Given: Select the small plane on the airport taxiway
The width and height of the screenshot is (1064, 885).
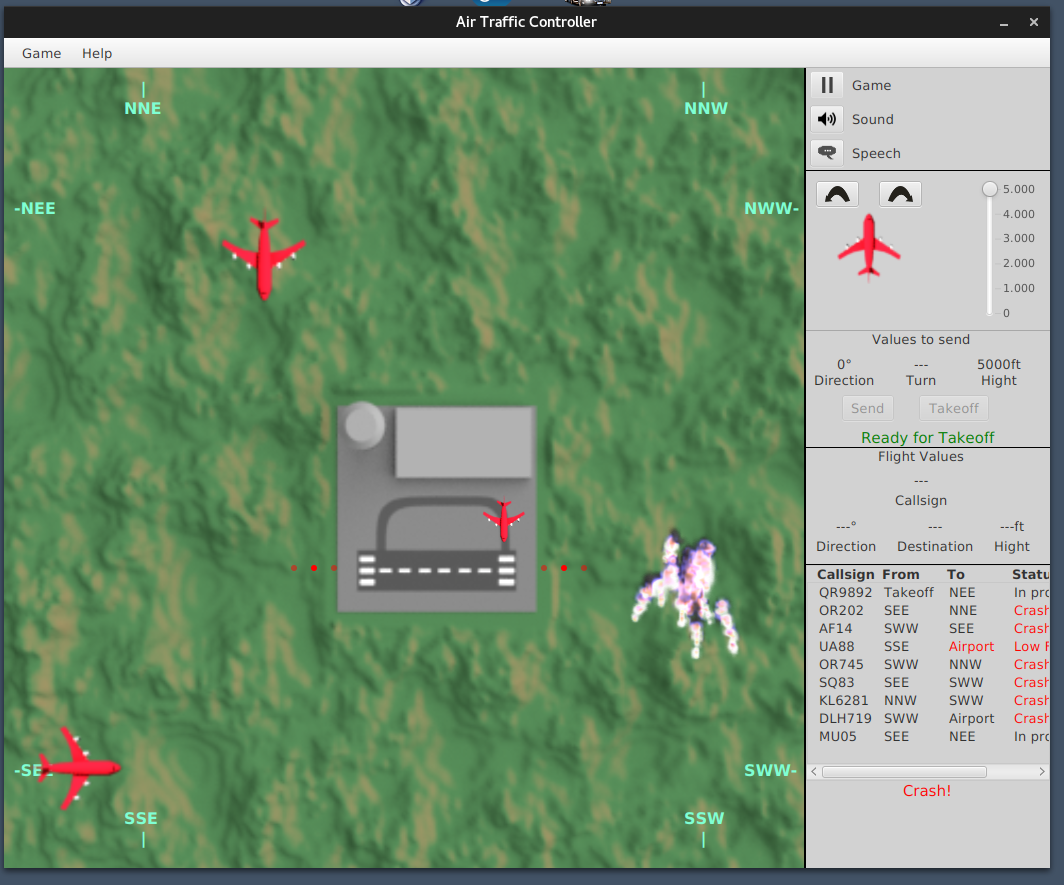Looking at the screenshot, I should click(x=504, y=521).
